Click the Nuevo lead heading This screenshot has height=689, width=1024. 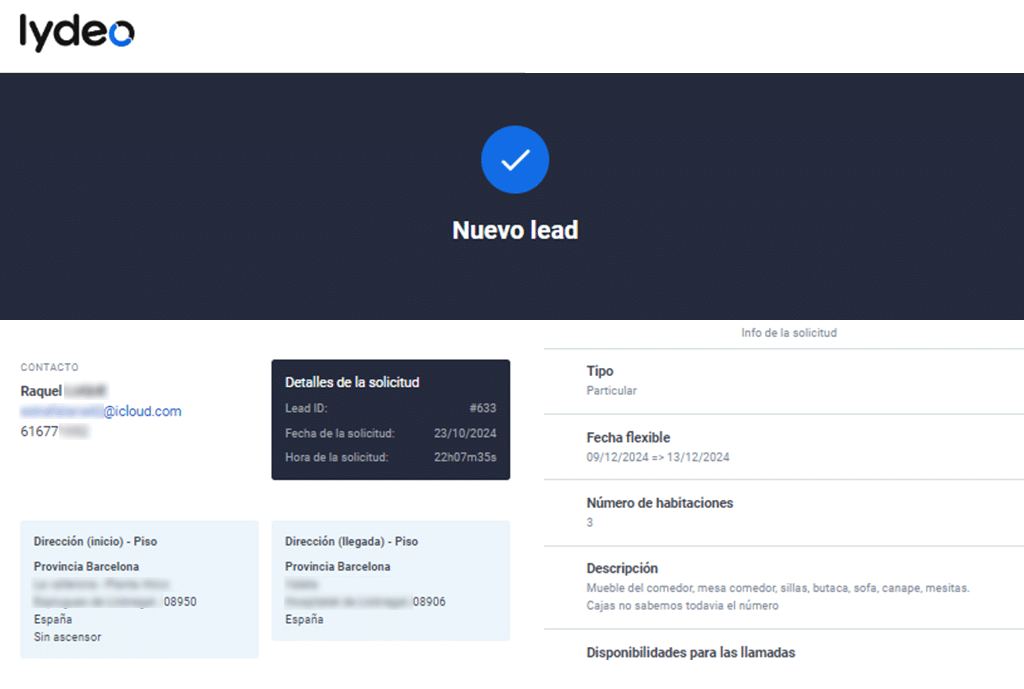pyautogui.click(x=515, y=230)
